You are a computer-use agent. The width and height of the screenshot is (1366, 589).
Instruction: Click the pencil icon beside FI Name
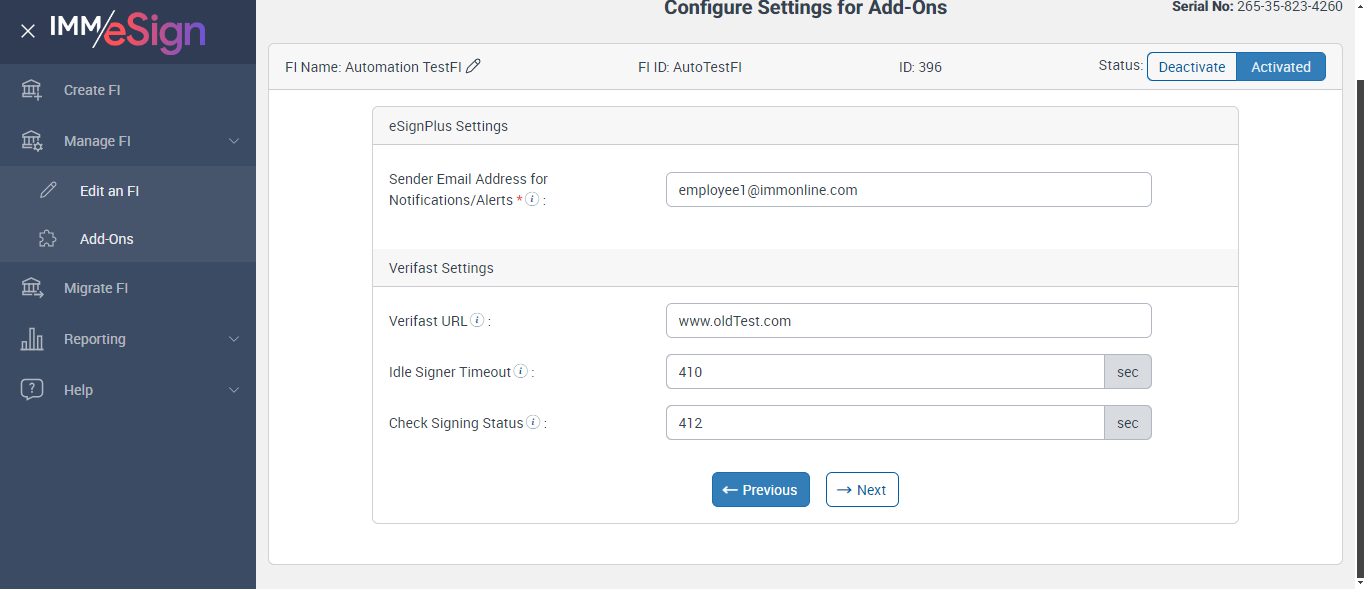(474, 67)
